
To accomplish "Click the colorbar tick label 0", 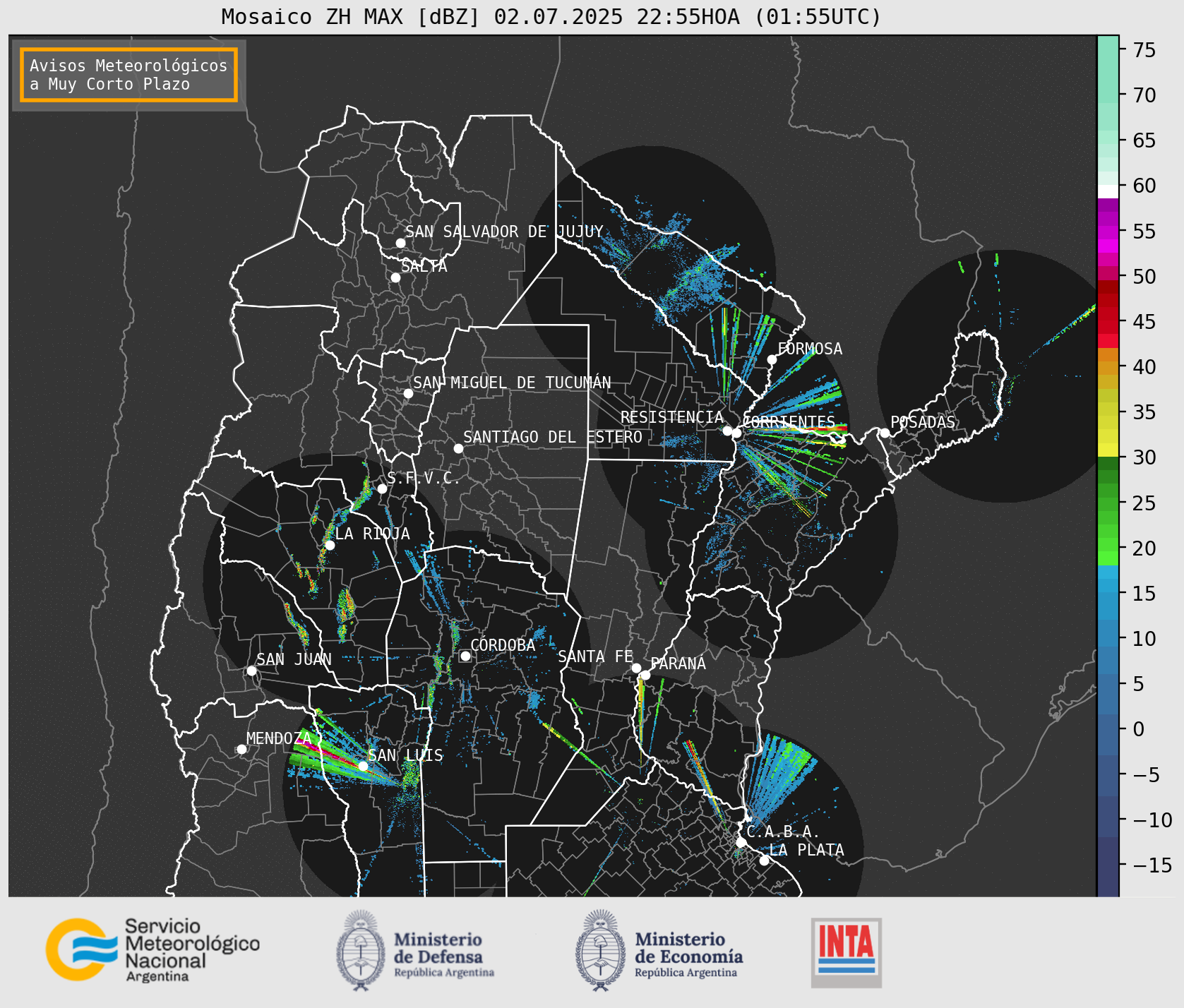I will click(x=1138, y=729).
